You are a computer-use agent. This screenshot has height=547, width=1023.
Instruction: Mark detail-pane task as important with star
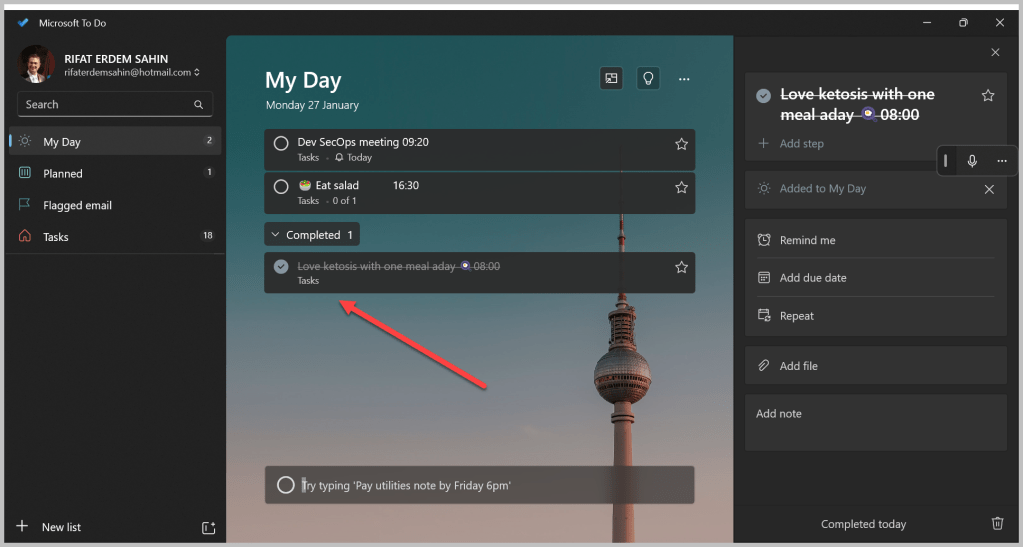click(988, 96)
